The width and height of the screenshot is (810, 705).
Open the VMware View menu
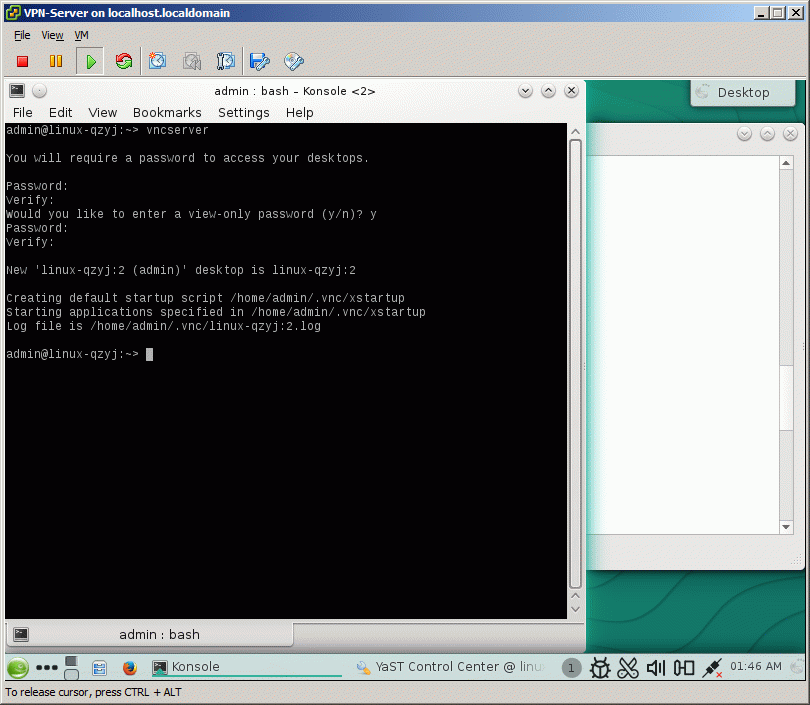(x=52, y=35)
